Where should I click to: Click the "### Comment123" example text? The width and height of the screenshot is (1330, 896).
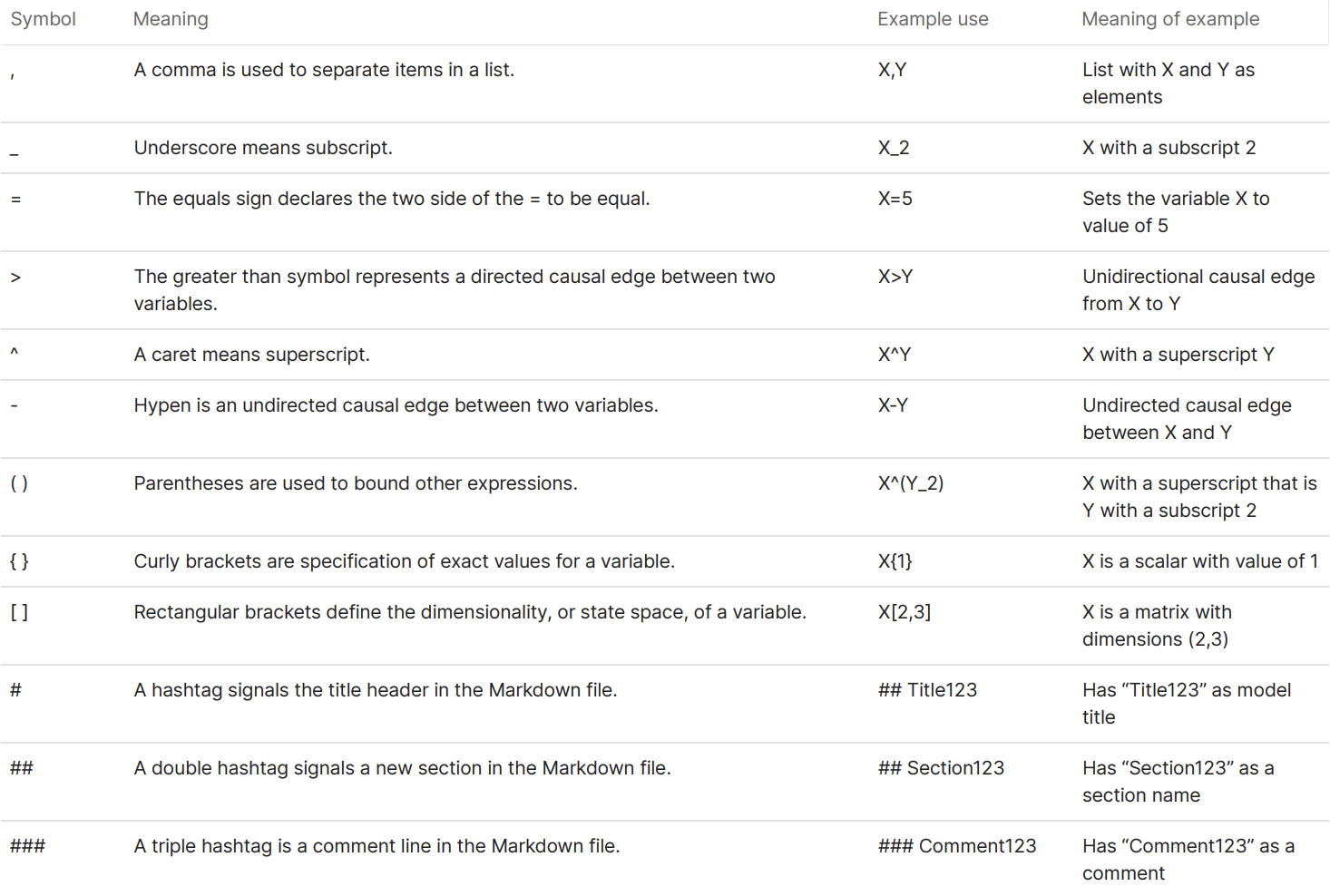(957, 846)
